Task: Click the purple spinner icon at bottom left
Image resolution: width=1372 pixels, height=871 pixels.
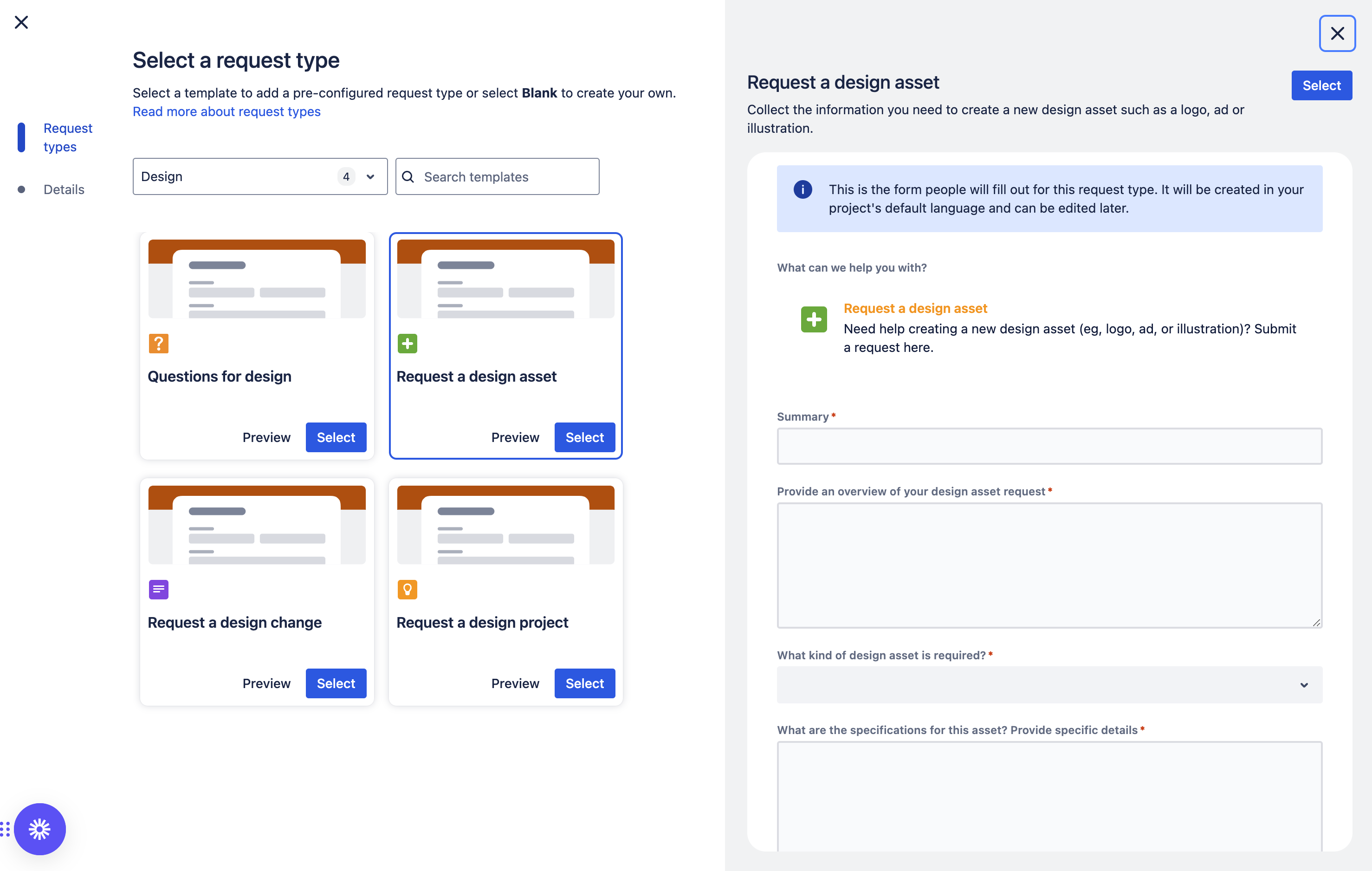Action: click(x=40, y=829)
